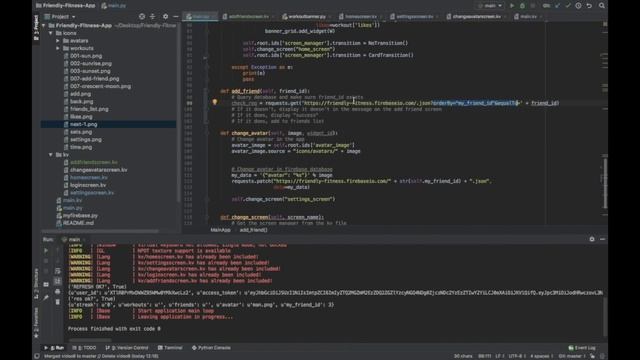Move down the stack trace arrow
Image resolution: width=640 pixels, height=360 pixels.
pos(58,261)
